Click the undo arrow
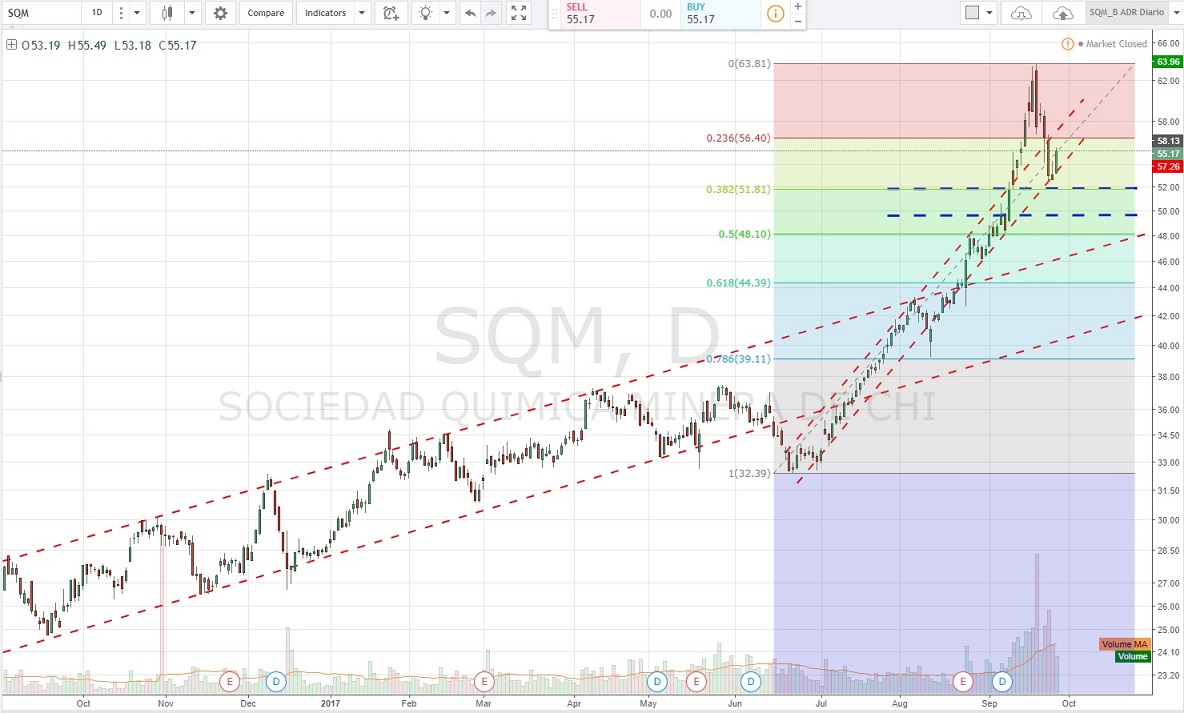Screen dimensions: 1184x713 point(470,13)
